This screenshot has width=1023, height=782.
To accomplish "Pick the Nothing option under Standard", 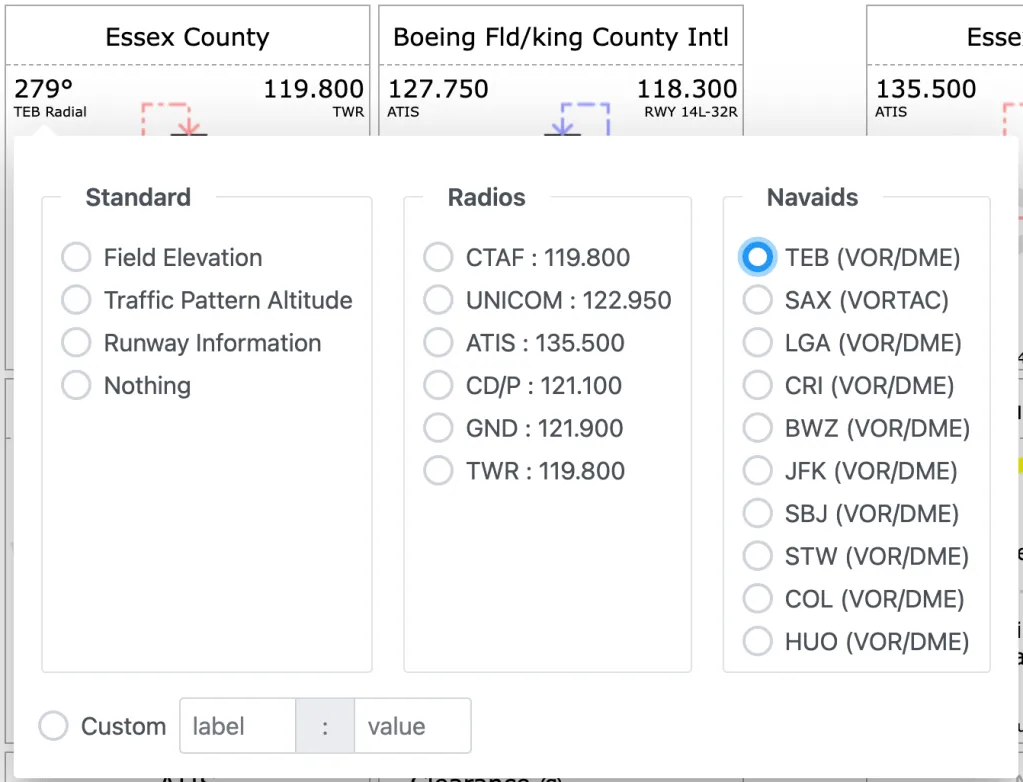I will click(77, 386).
